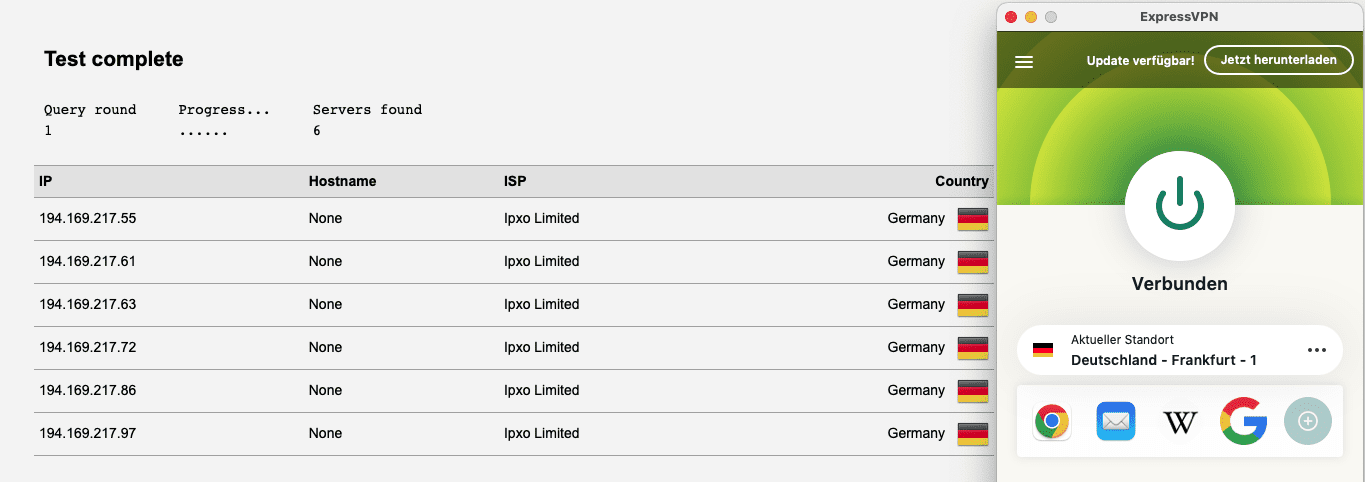This screenshot has width=1365, height=482.
Task: Click the IP column header
Action: (45, 181)
